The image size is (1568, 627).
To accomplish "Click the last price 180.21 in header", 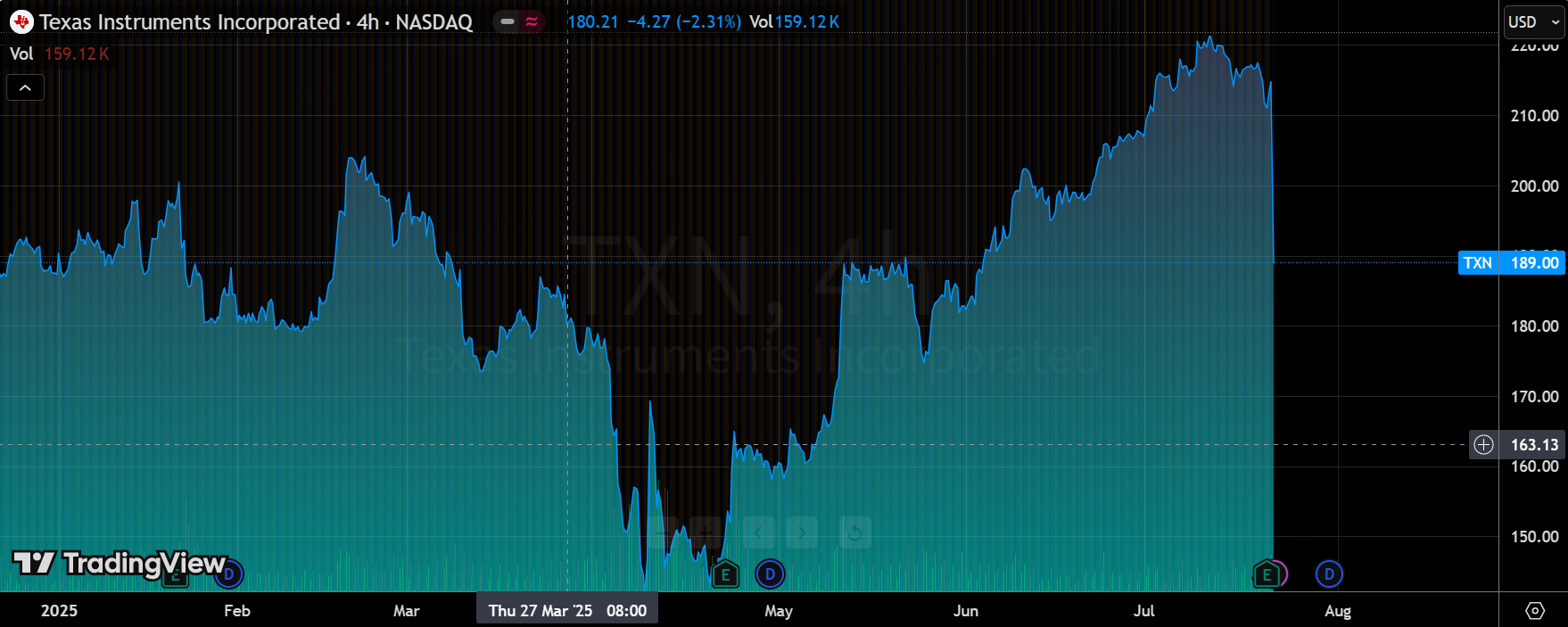I will 593,21.
